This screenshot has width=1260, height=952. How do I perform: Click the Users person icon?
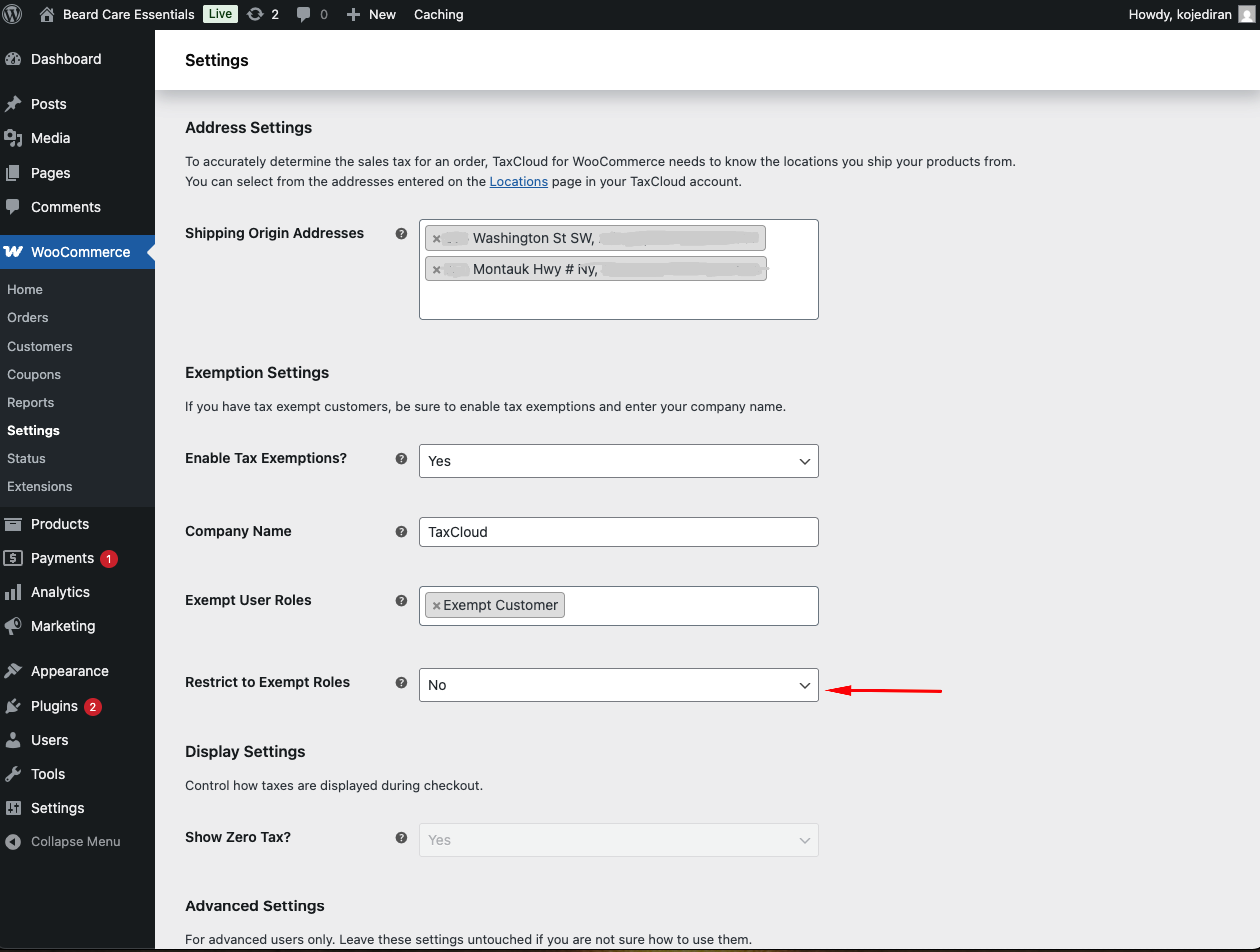tap(13, 740)
